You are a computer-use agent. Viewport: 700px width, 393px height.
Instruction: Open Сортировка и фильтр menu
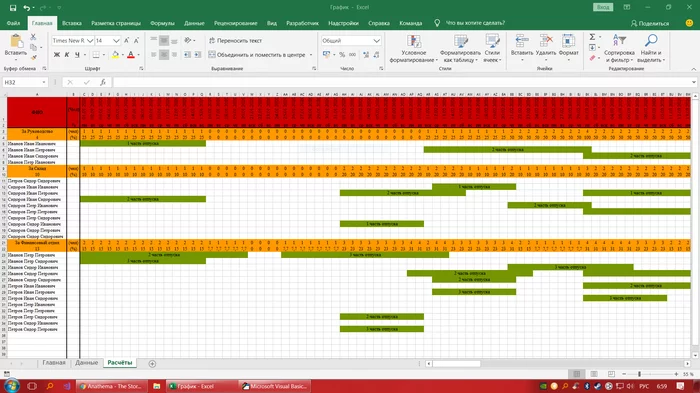click(x=619, y=49)
